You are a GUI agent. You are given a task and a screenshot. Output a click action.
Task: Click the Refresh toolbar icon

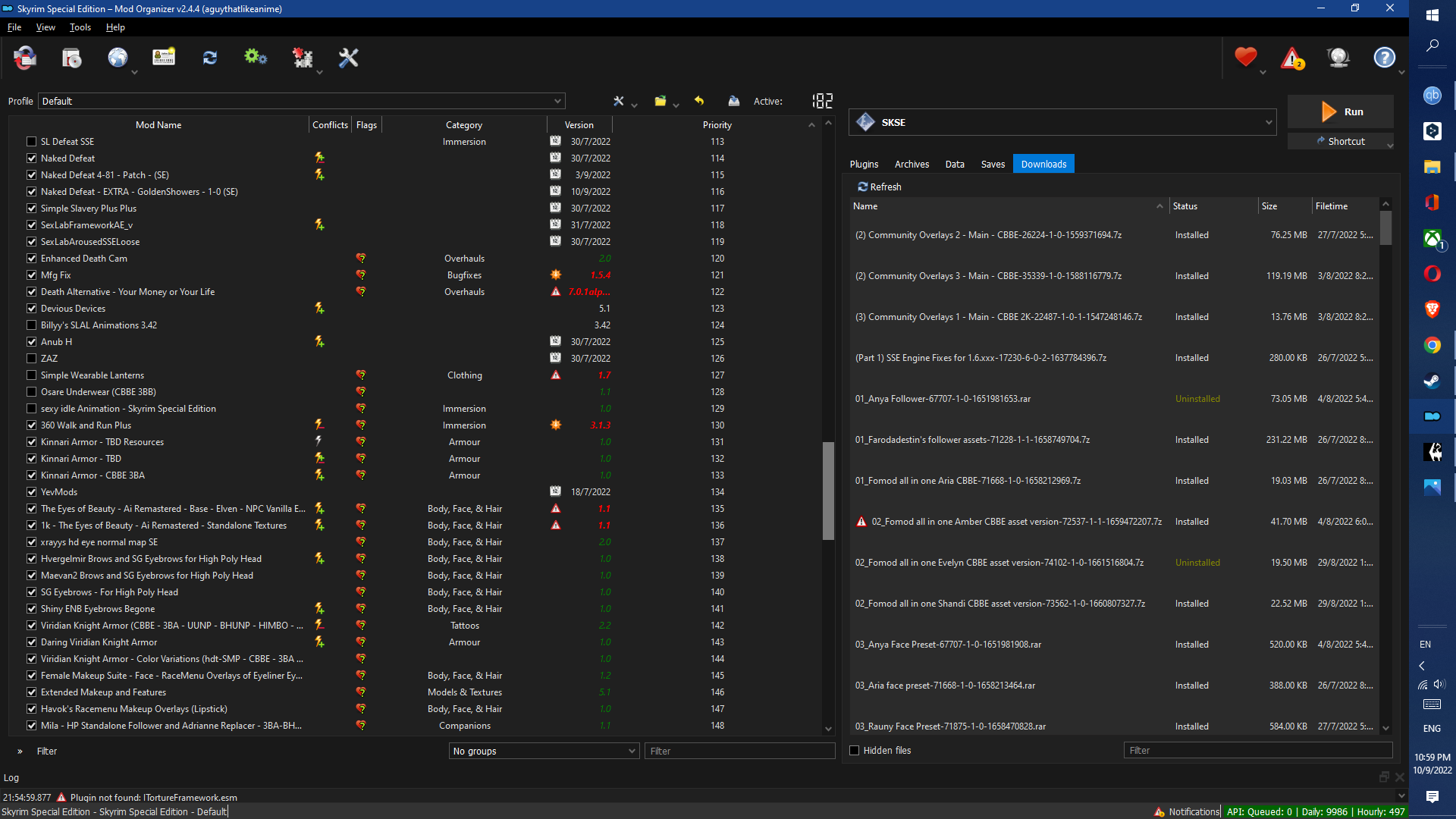click(x=210, y=58)
